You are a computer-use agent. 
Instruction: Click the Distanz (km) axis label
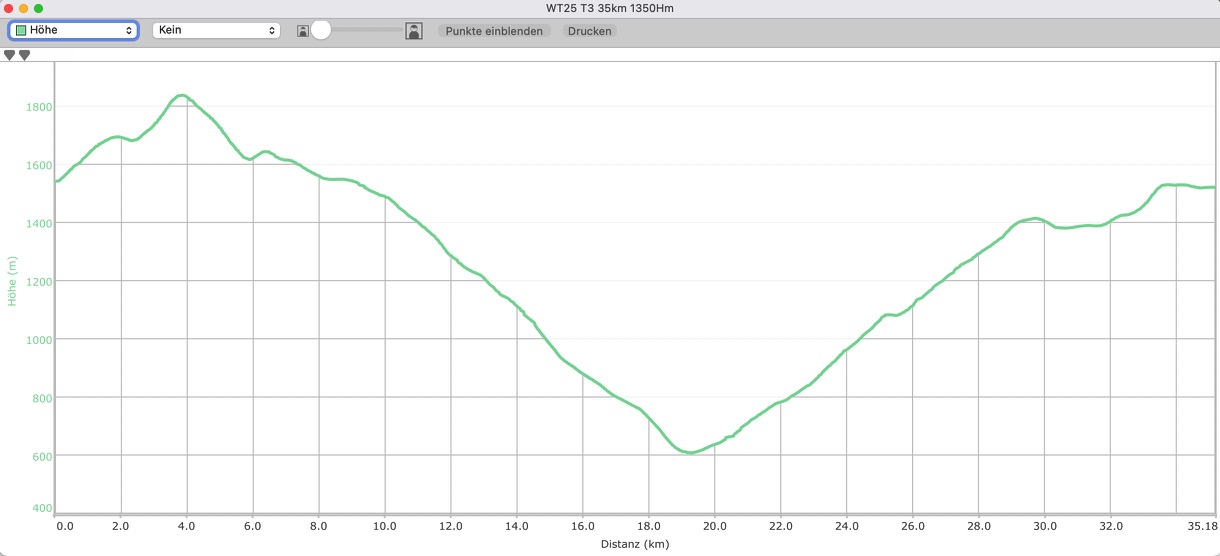point(634,545)
